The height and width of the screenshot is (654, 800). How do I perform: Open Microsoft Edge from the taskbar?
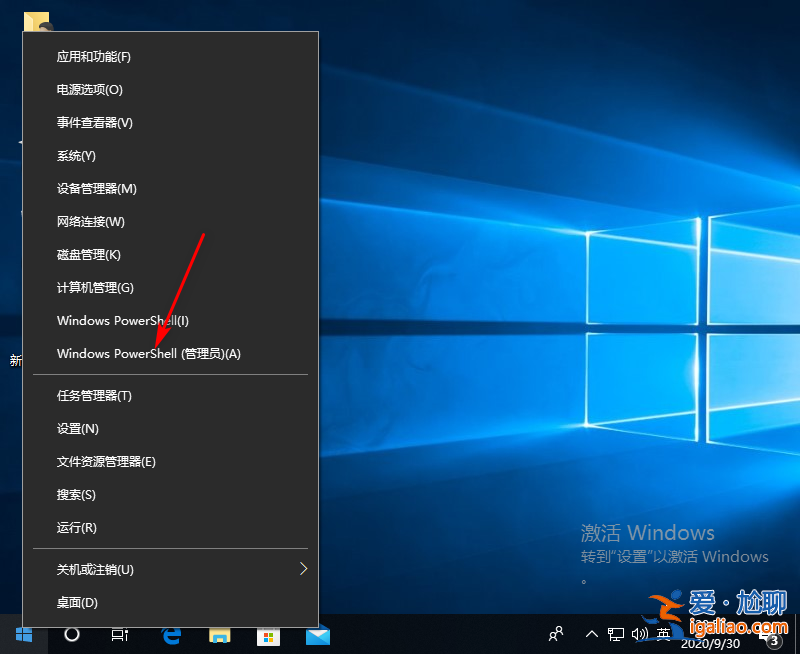pyautogui.click(x=168, y=636)
